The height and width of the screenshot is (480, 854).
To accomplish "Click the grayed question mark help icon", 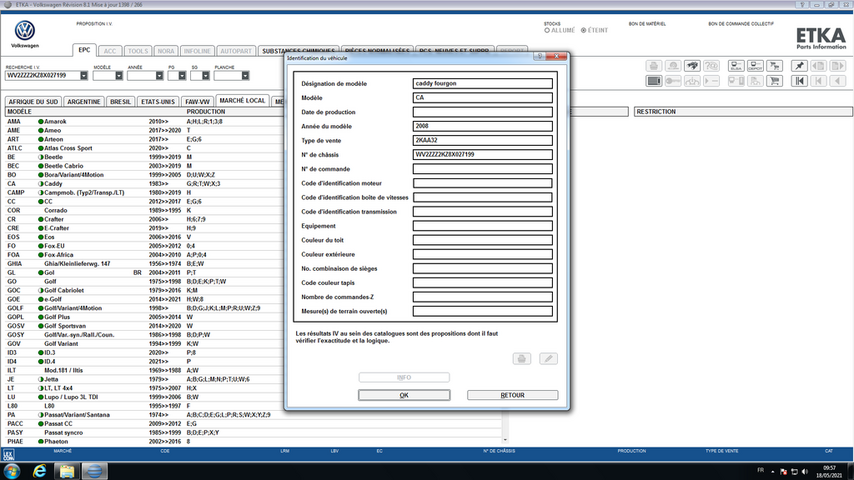I will click(711, 66).
